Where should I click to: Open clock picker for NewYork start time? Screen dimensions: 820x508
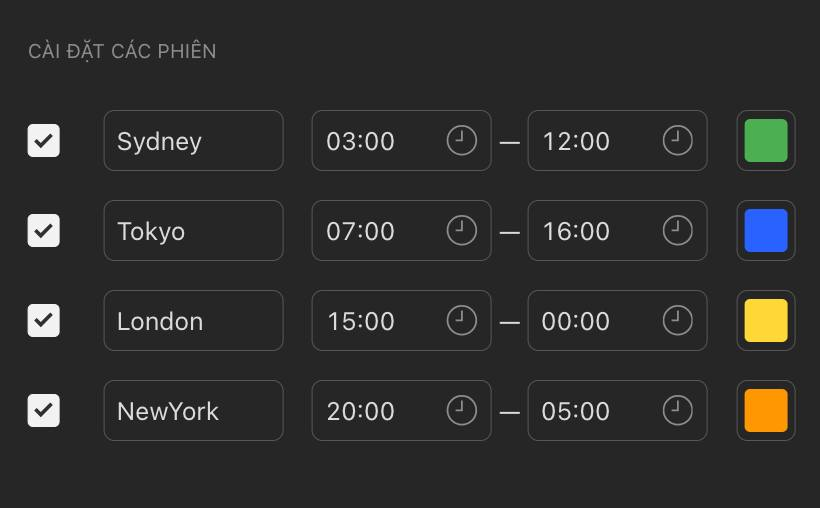(462, 410)
